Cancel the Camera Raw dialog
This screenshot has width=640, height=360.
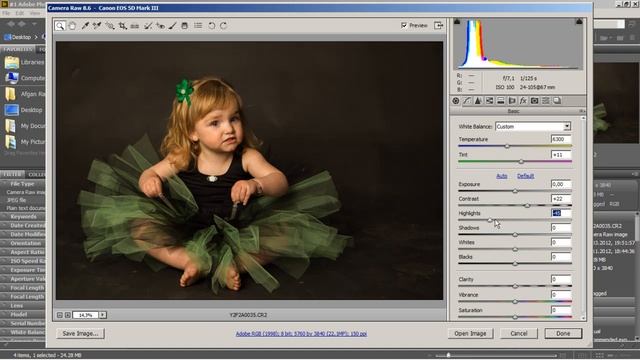pos(519,333)
